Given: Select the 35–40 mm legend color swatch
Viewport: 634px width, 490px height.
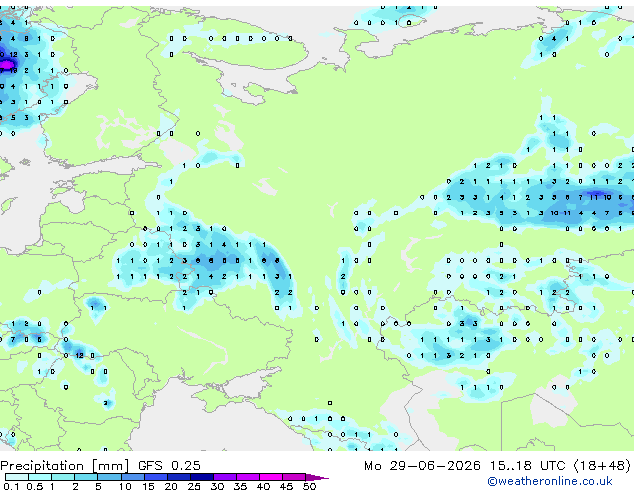Looking at the screenshot, I should pos(247,477).
